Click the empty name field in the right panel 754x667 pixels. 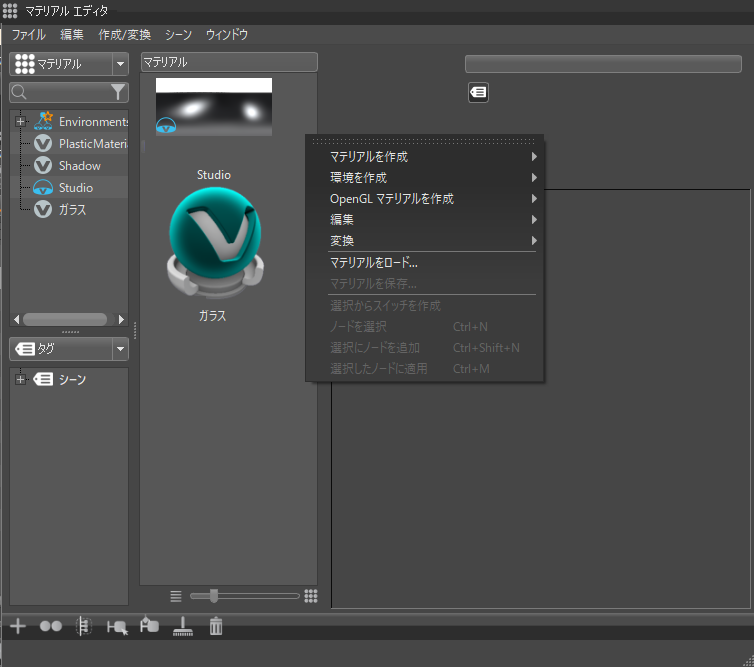[603, 64]
